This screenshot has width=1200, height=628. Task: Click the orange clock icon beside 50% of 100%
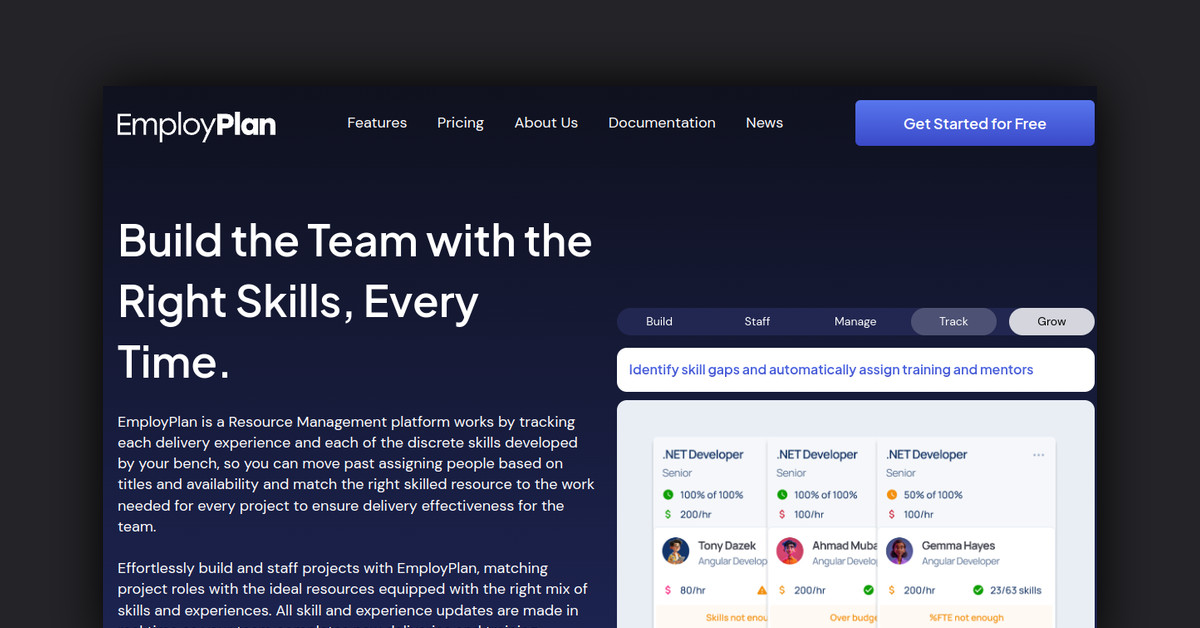892,495
